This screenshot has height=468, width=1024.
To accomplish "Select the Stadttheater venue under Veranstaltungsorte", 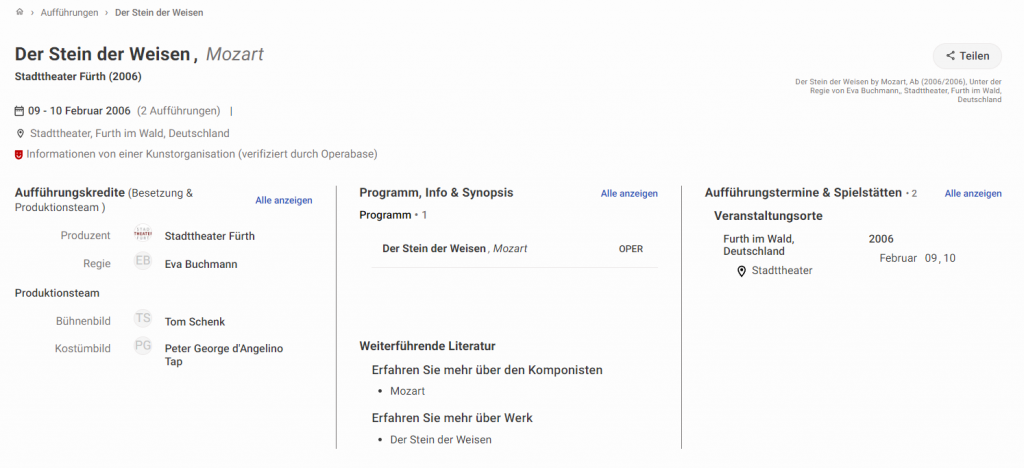I will [x=782, y=271].
